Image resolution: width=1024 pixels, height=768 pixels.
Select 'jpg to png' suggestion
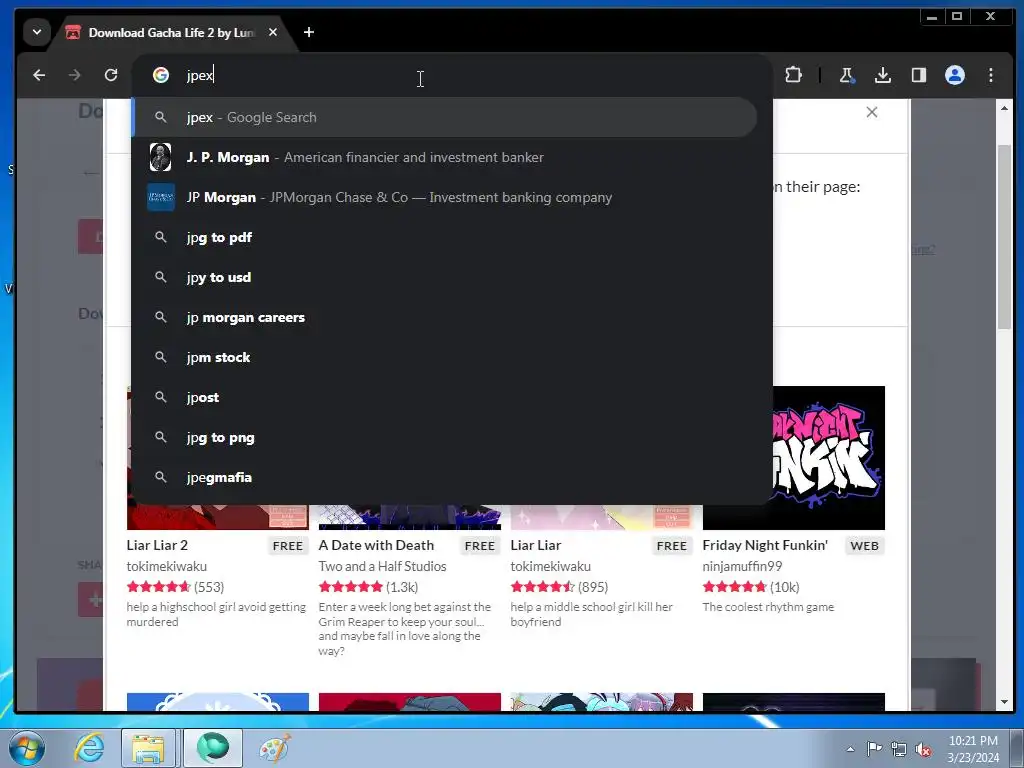tap(445, 438)
